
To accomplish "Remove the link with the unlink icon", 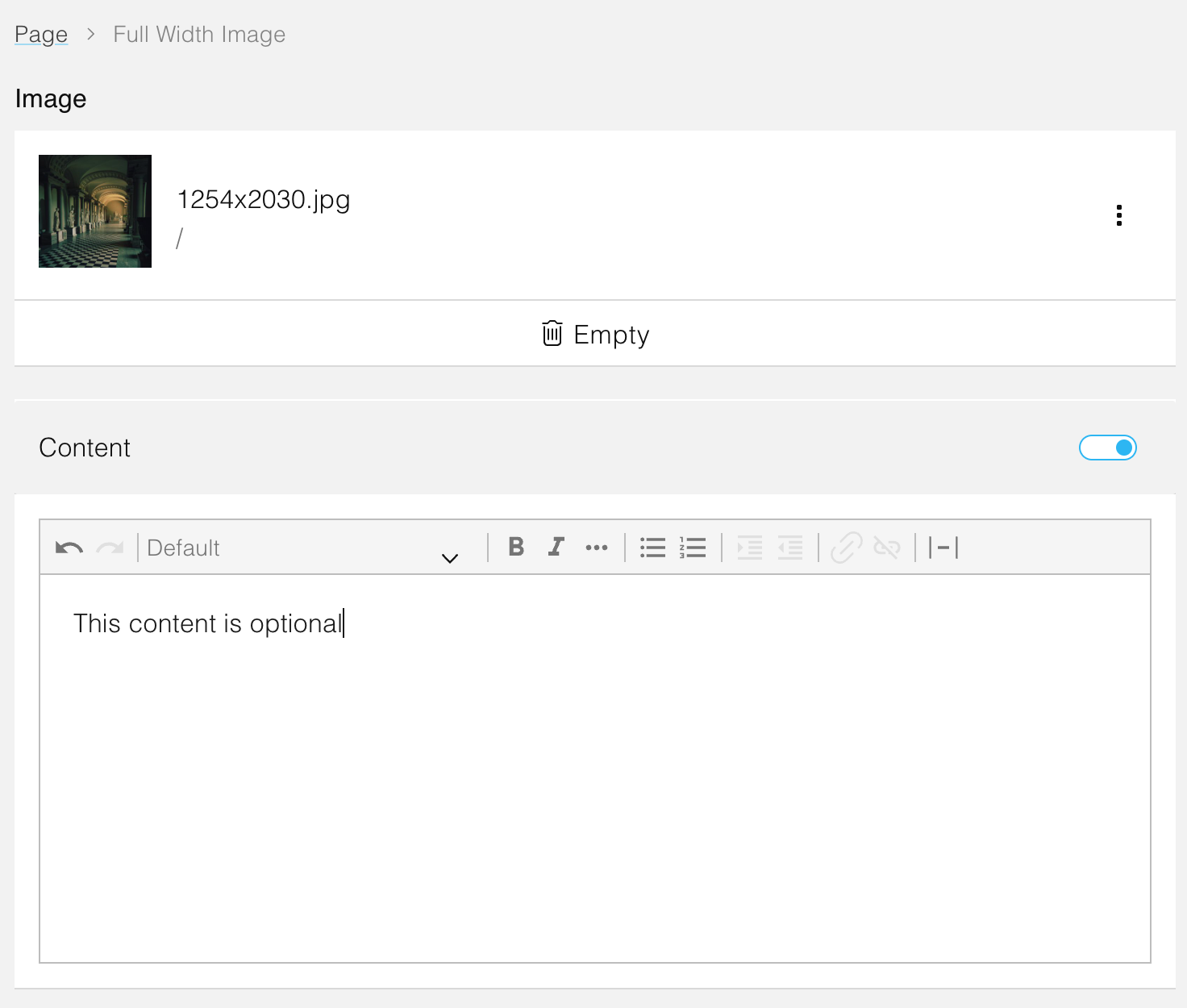I will click(x=887, y=548).
